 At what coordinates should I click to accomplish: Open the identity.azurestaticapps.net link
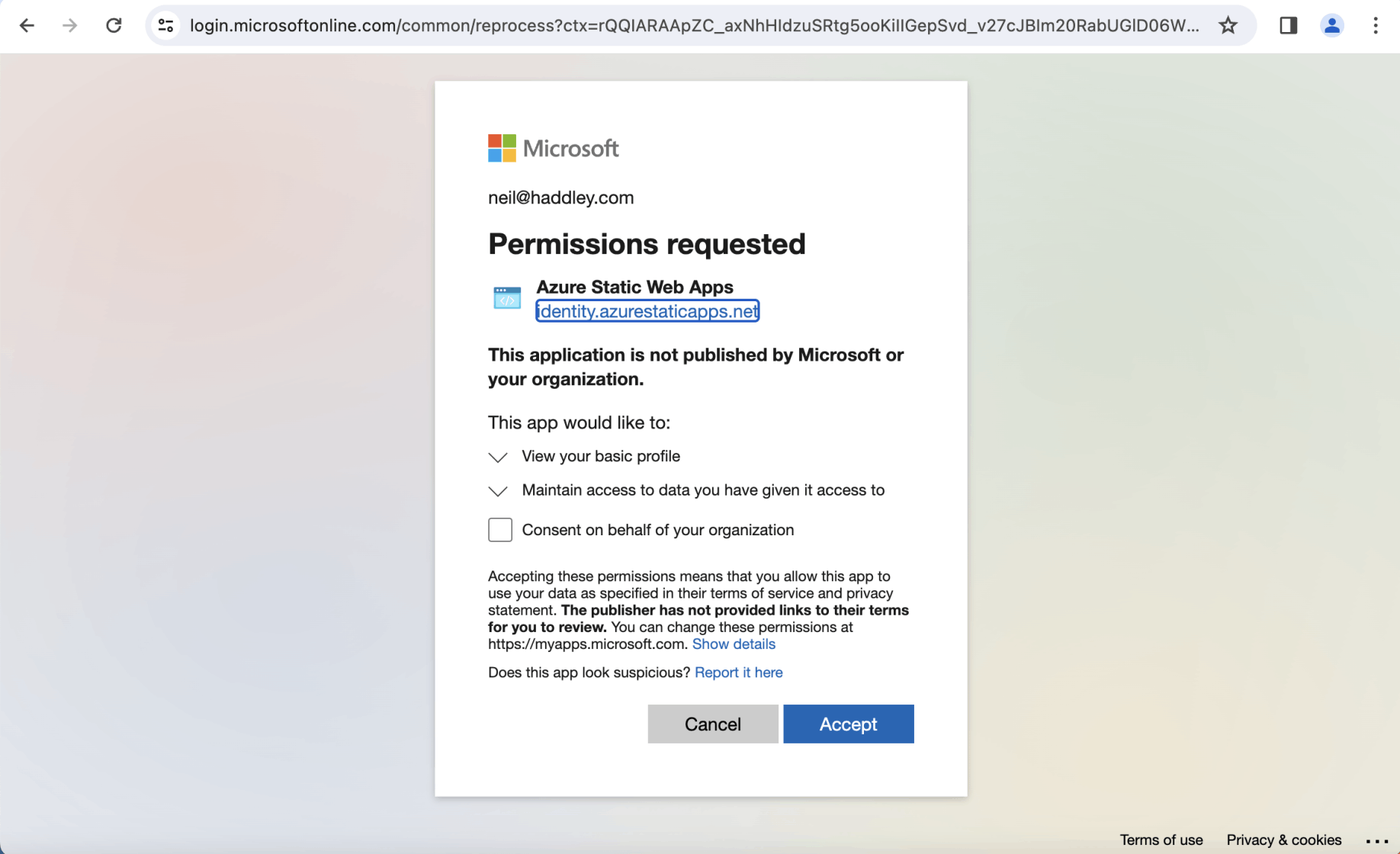pos(647,311)
